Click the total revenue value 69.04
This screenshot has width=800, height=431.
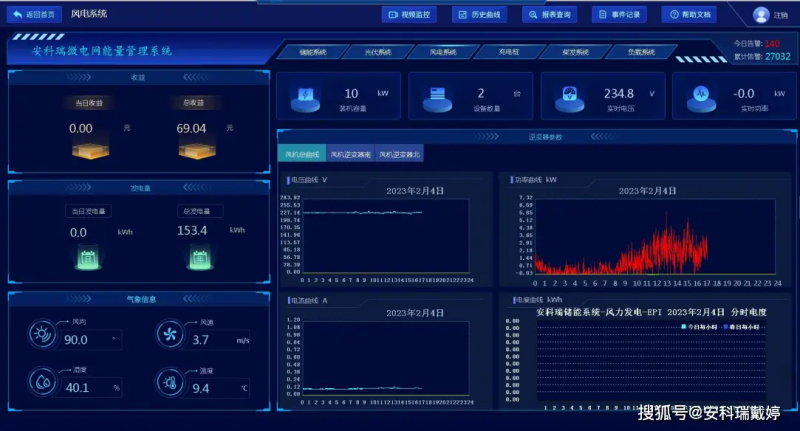191,129
